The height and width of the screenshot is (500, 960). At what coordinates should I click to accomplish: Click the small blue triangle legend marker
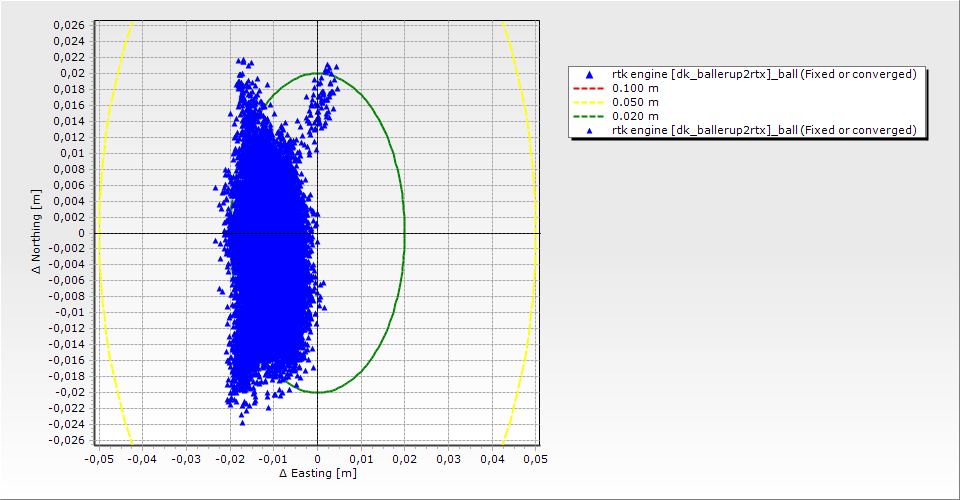[x=589, y=130]
